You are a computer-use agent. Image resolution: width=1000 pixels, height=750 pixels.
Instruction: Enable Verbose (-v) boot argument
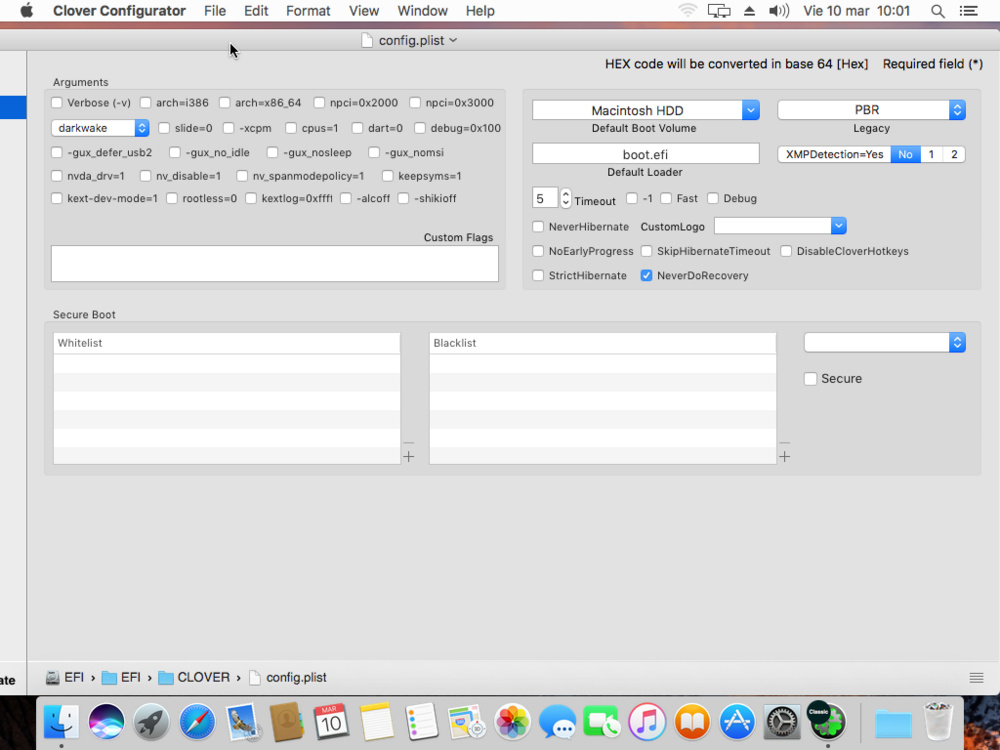[57, 103]
